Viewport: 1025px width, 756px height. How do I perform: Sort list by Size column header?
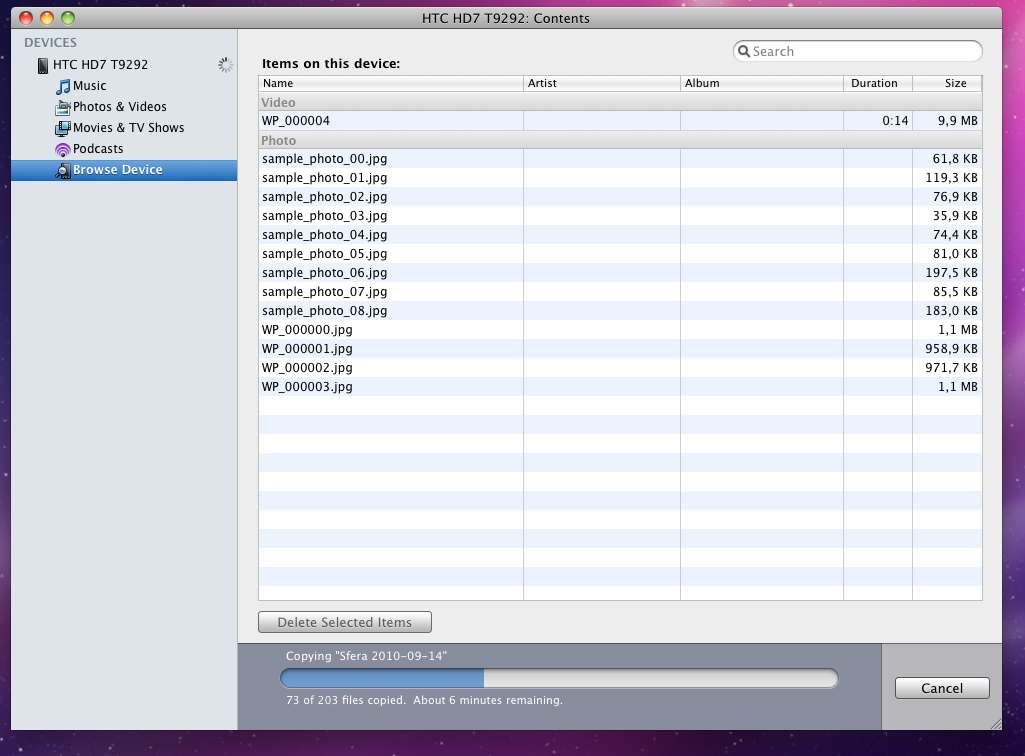click(x=947, y=83)
